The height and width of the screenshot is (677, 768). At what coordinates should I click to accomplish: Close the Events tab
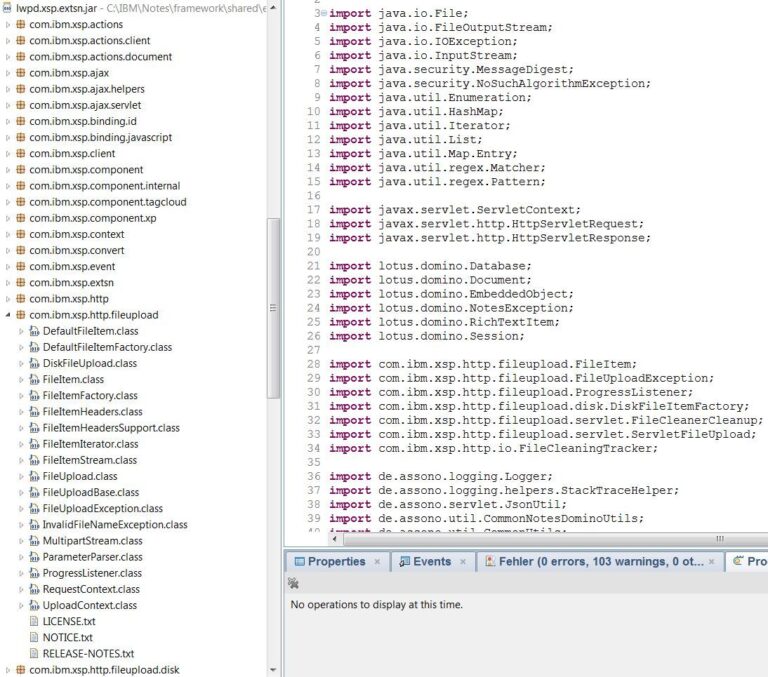463,562
